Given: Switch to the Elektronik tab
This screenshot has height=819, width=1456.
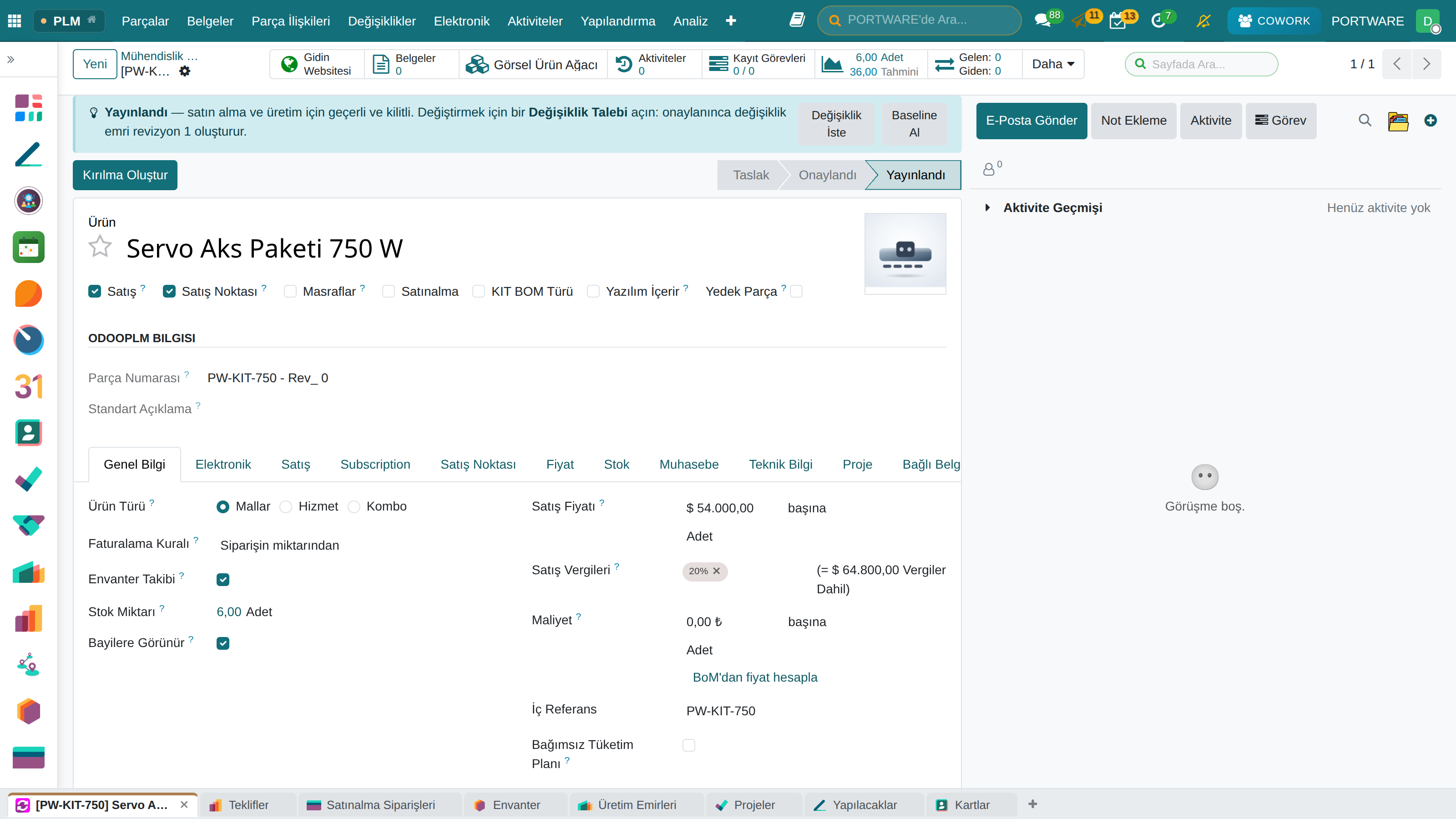Looking at the screenshot, I should (222, 465).
